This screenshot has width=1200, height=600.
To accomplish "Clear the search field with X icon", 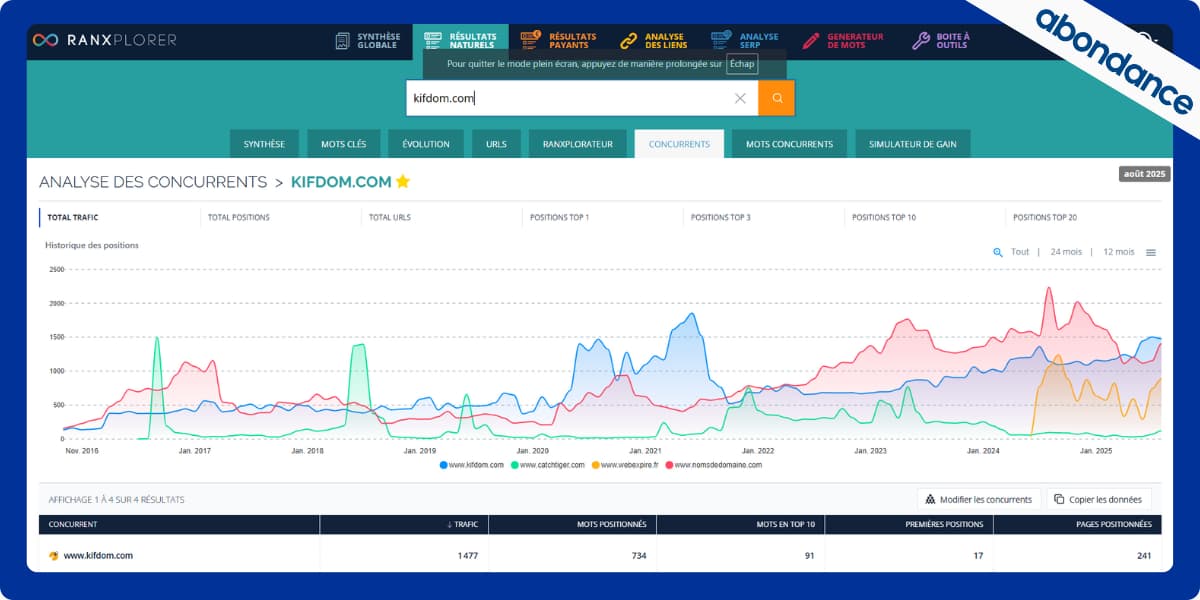I will [x=740, y=98].
